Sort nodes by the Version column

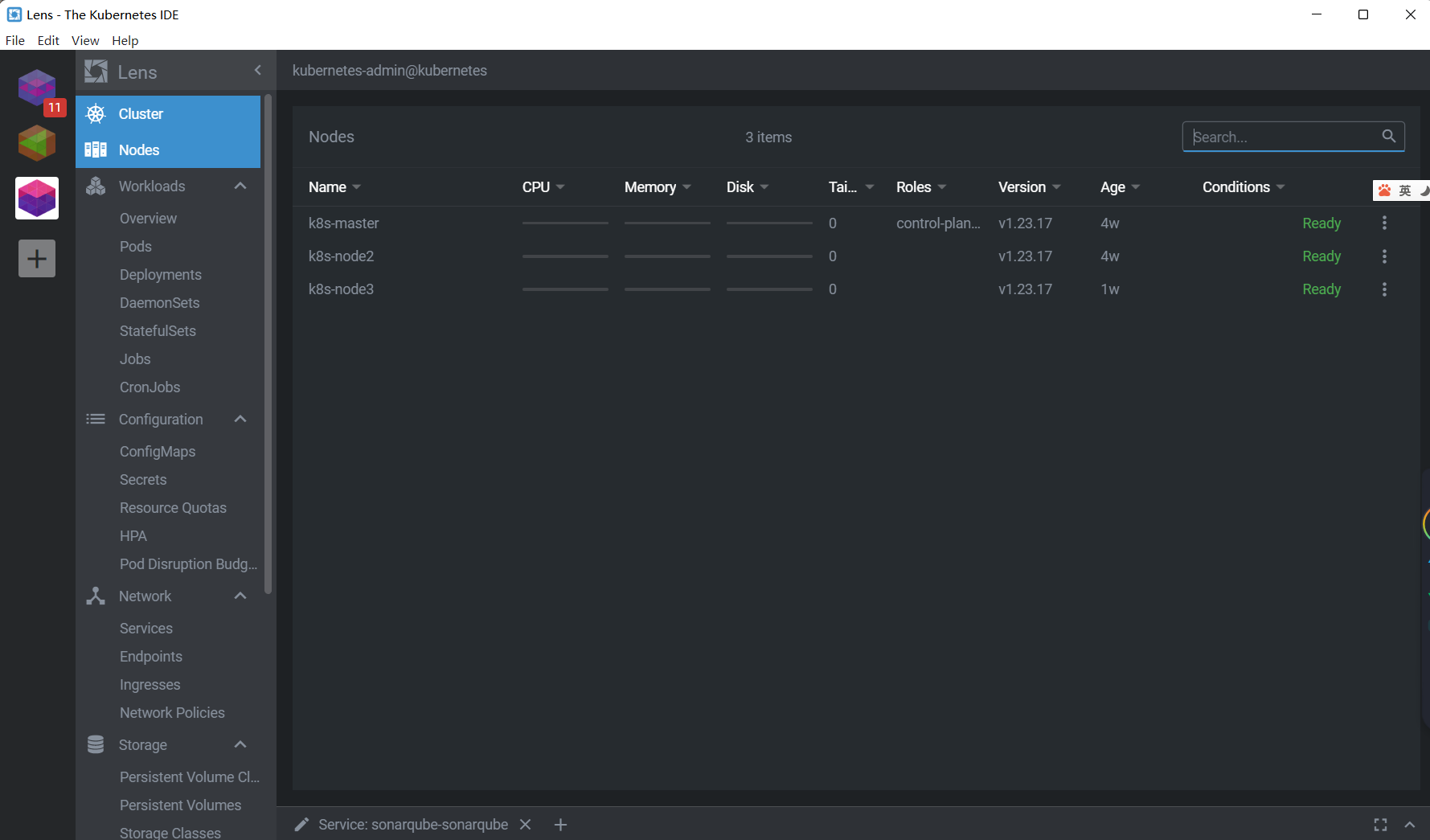(x=1022, y=187)
